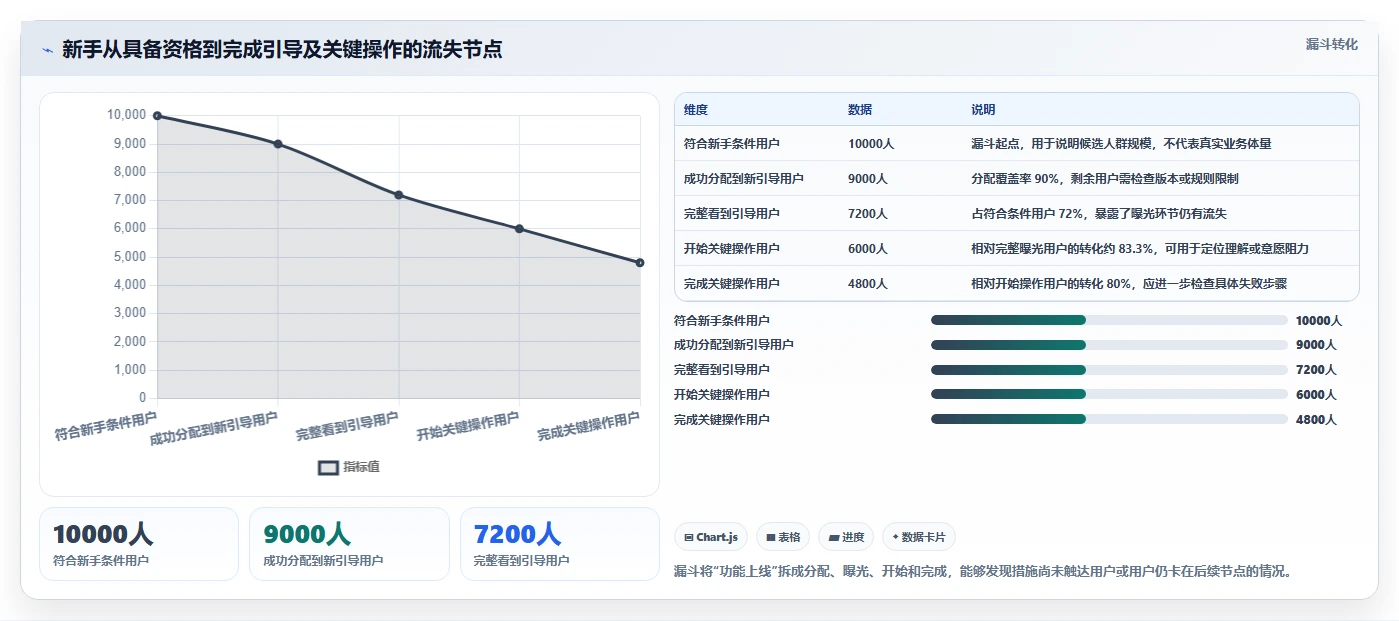
Task: Click chart data point for 完成关键操作用户
Action: (640, 263)
